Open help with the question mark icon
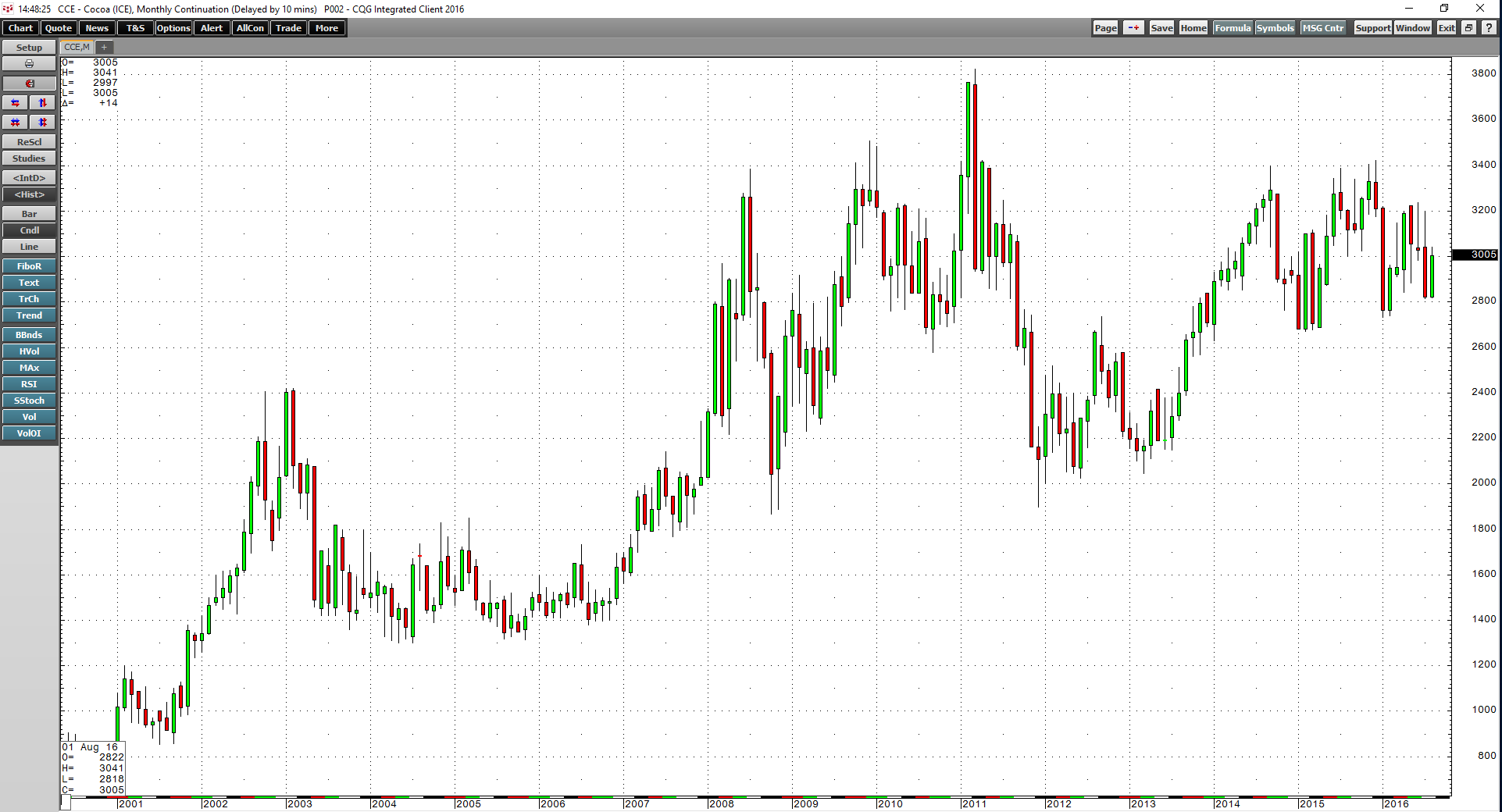Viewport: 1502px width, 812px height. coord(1489,28)
